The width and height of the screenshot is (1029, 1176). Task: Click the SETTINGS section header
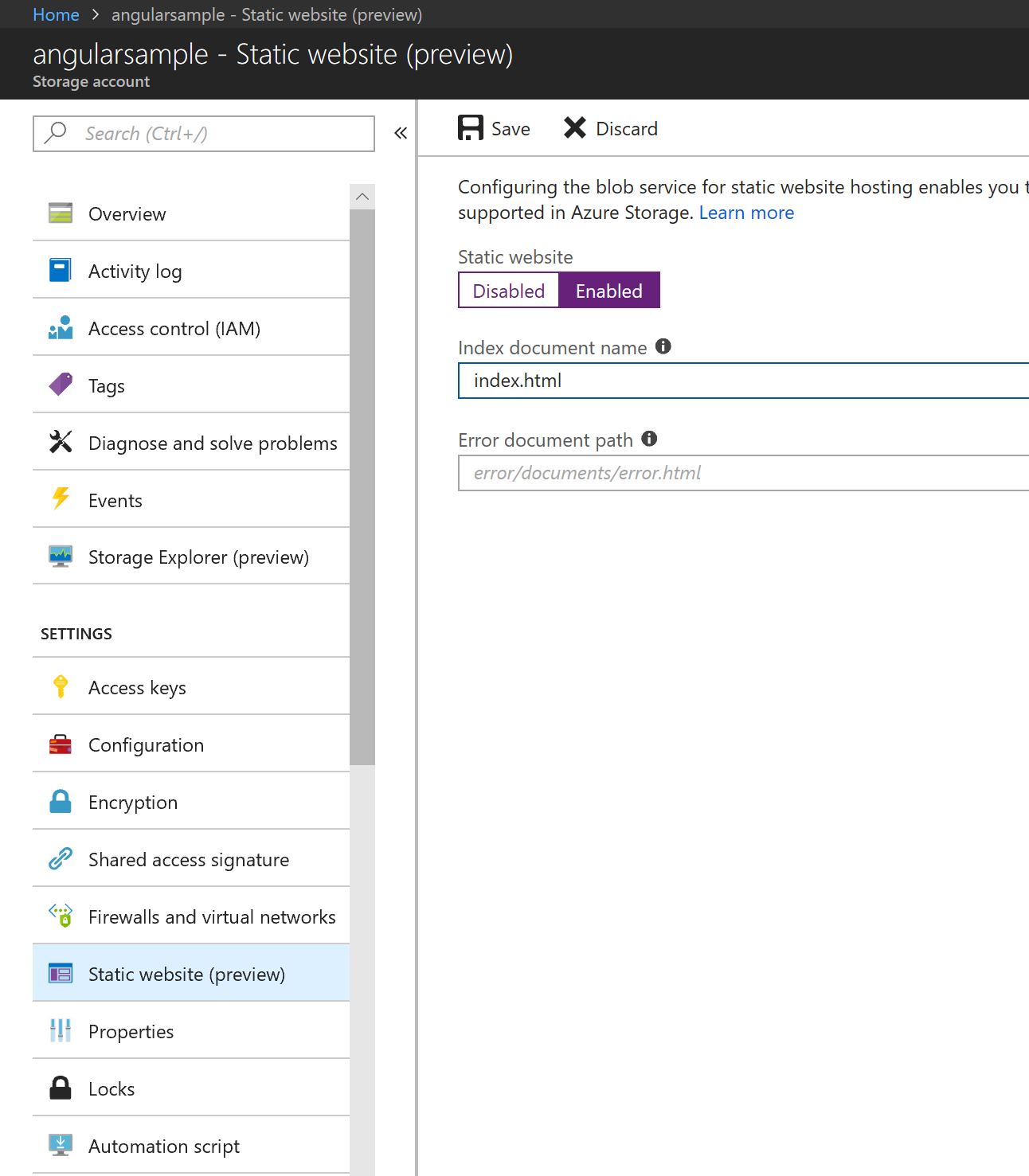click(x=76, y=634)
